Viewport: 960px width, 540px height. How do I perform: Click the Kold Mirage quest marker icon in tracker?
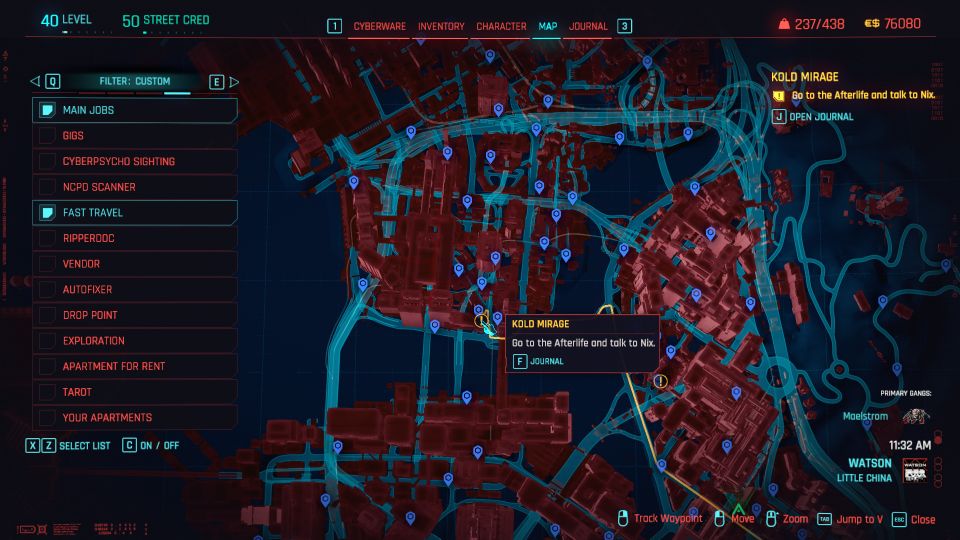[x=779, y=96]
